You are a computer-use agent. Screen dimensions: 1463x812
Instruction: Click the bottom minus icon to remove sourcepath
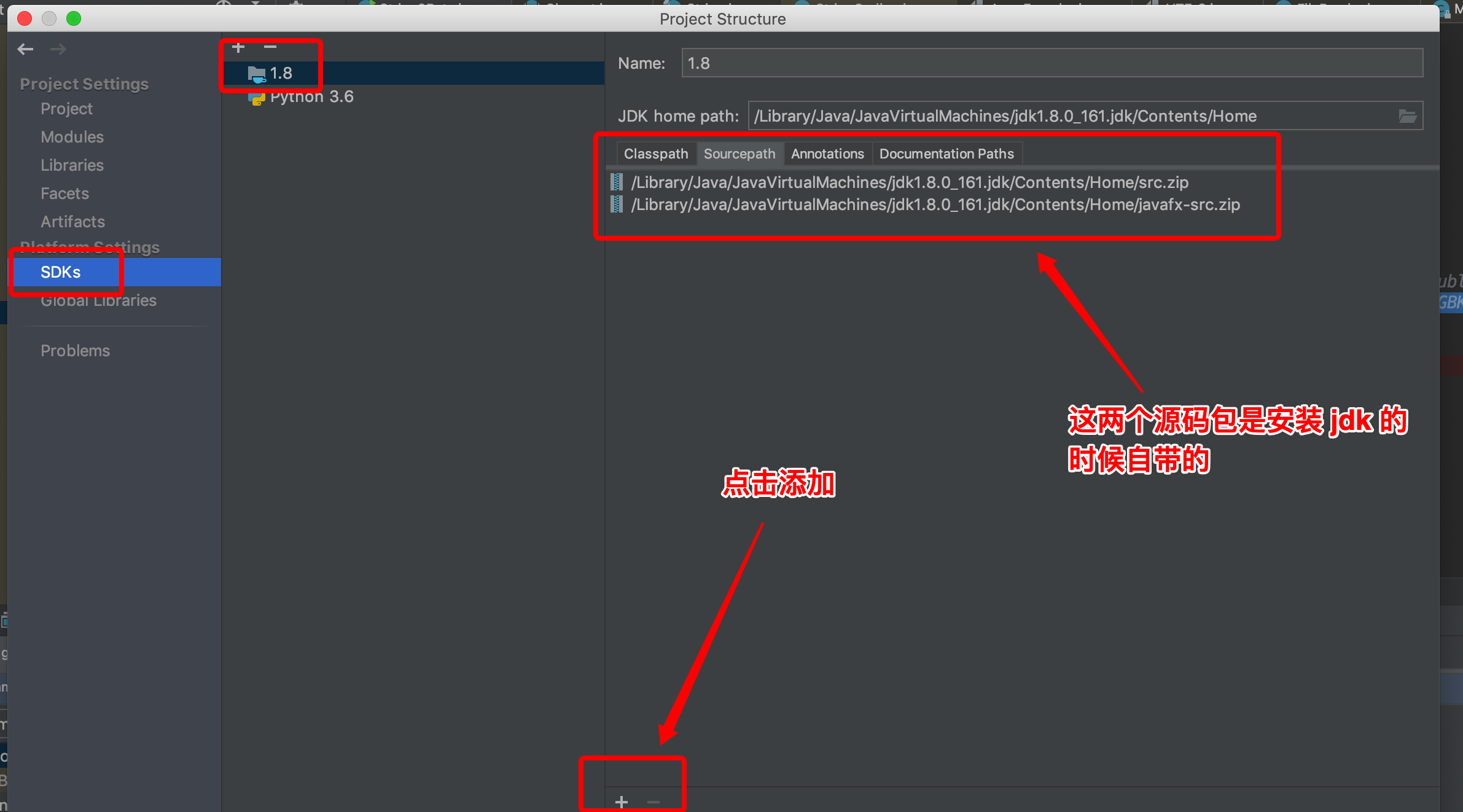pyautogui.click(x=653, y=802)
